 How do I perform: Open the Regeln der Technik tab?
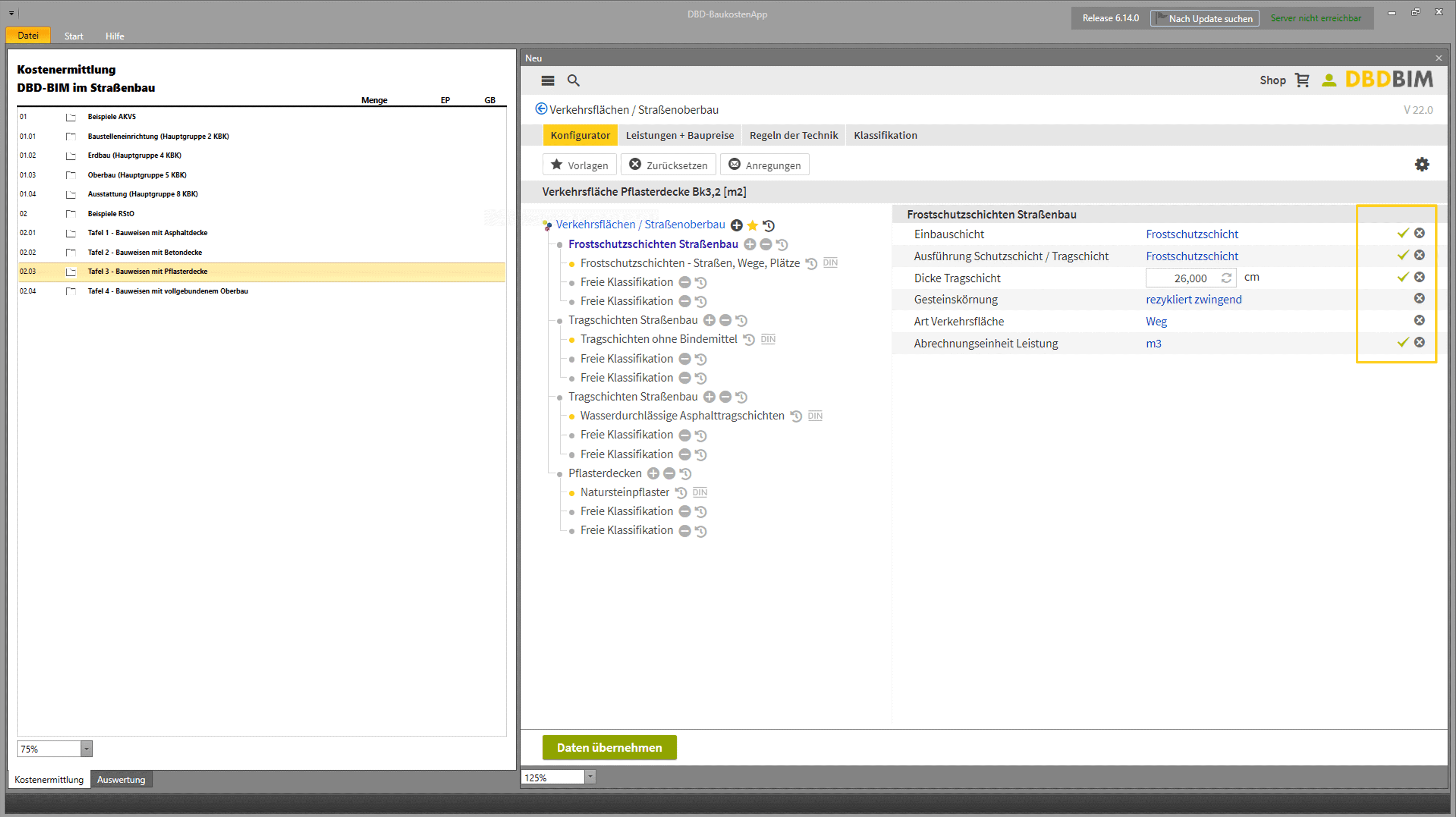[x=794, y=135]
